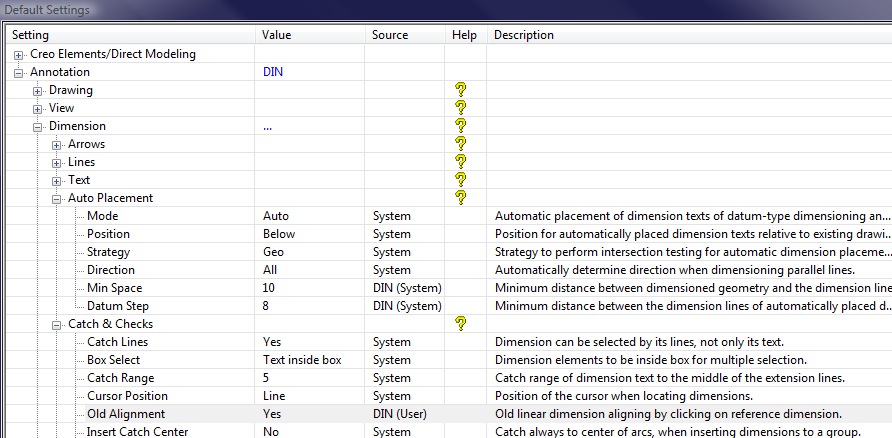This screenshot has width=892, height=438.
Task: Expand the Arrows settings group
Action: click(x=57, y=144)
